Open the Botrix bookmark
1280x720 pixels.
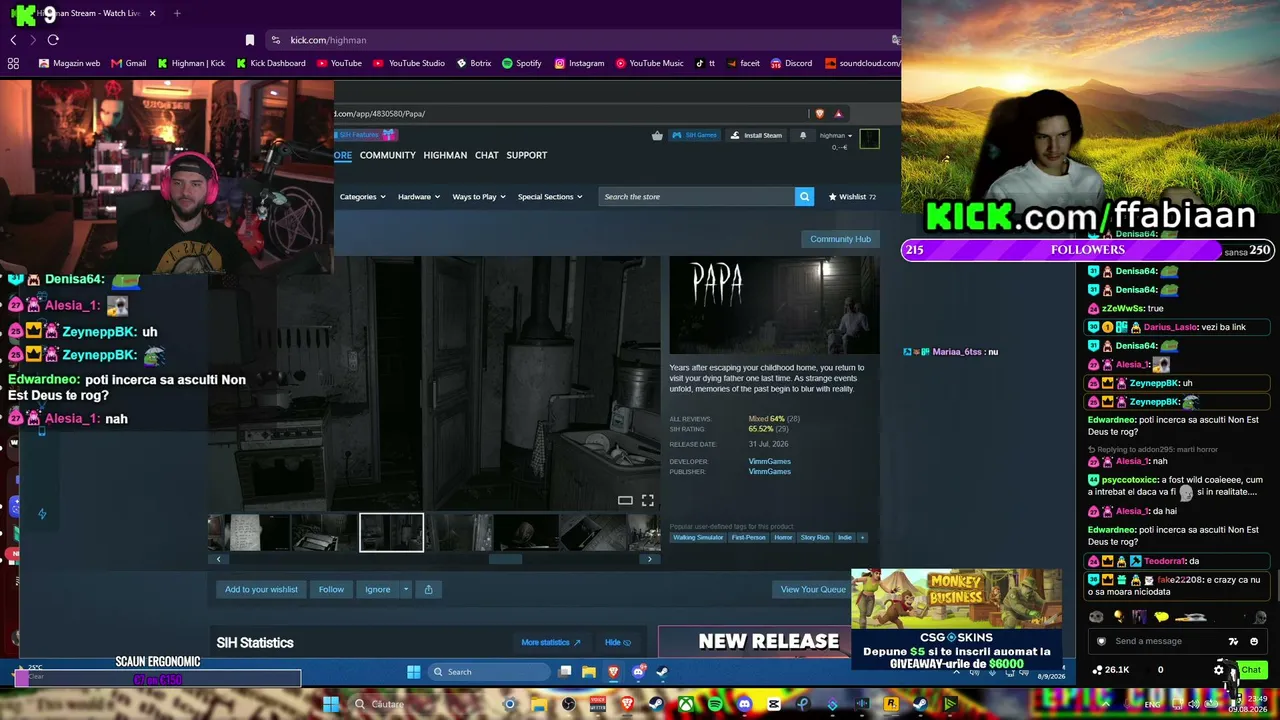[x=474, y=63]
